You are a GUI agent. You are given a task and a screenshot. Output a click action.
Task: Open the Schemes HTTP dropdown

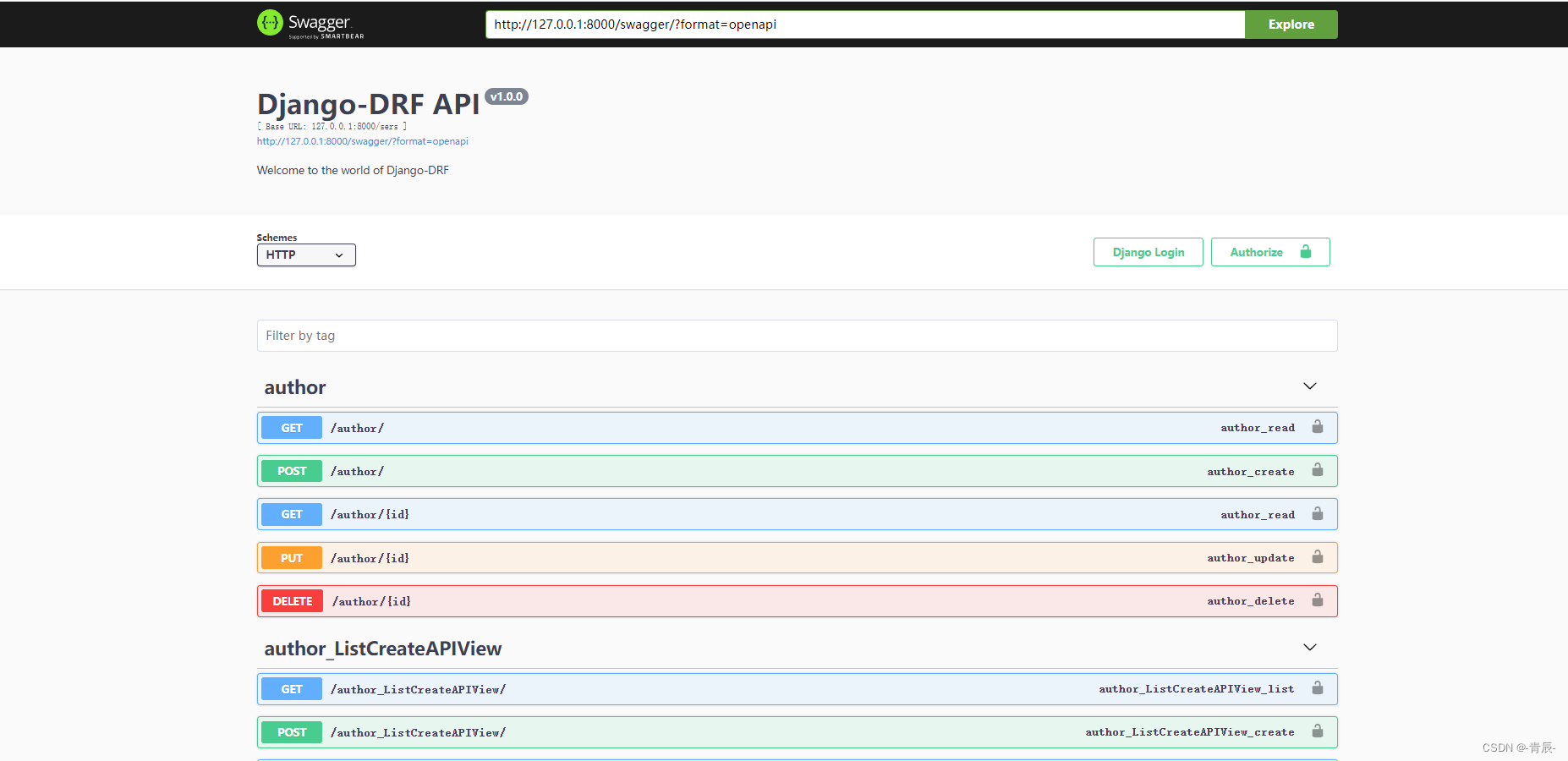pyautogui.click(x=306, y=255)
